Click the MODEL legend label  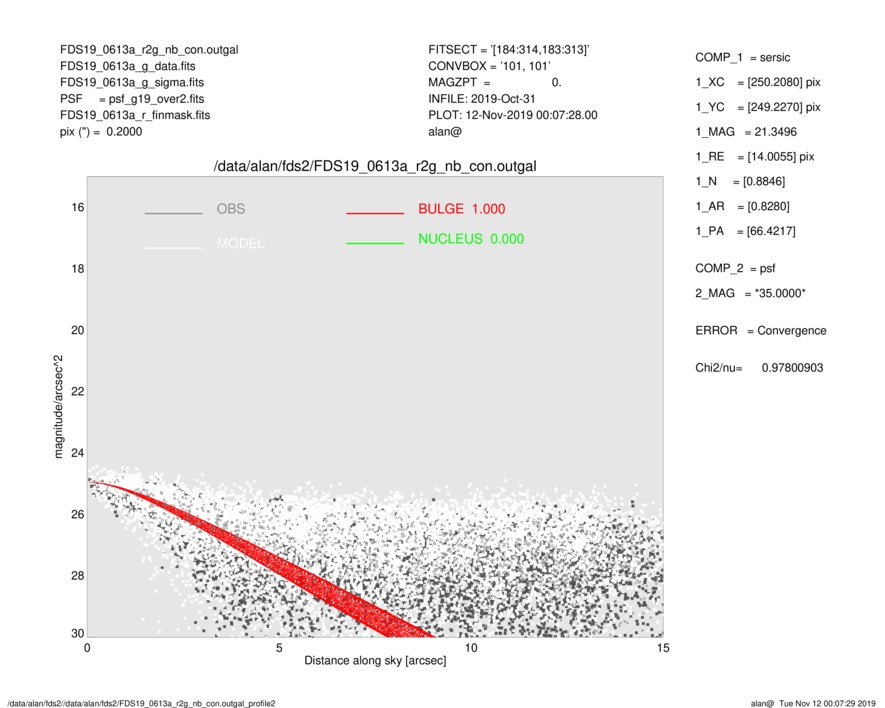[x=240, y=244]
